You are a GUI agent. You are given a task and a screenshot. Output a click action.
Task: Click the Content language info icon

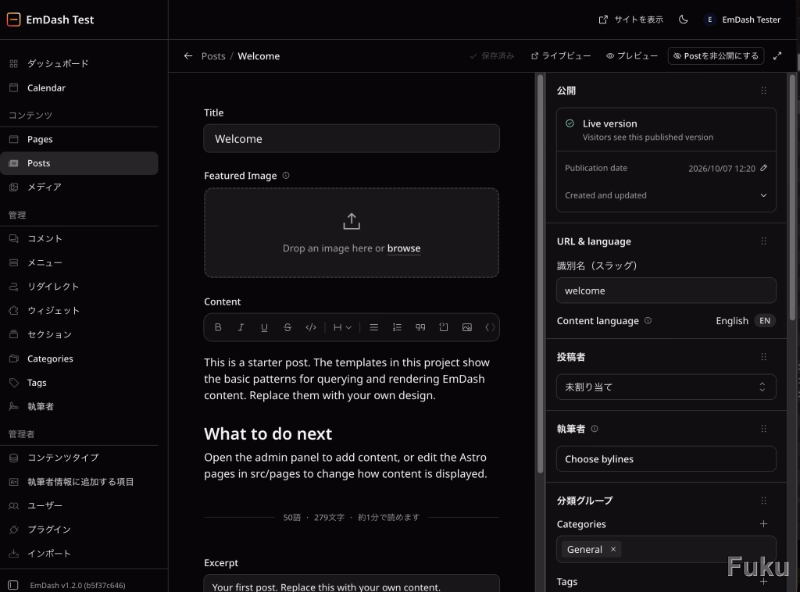[648, 320]
